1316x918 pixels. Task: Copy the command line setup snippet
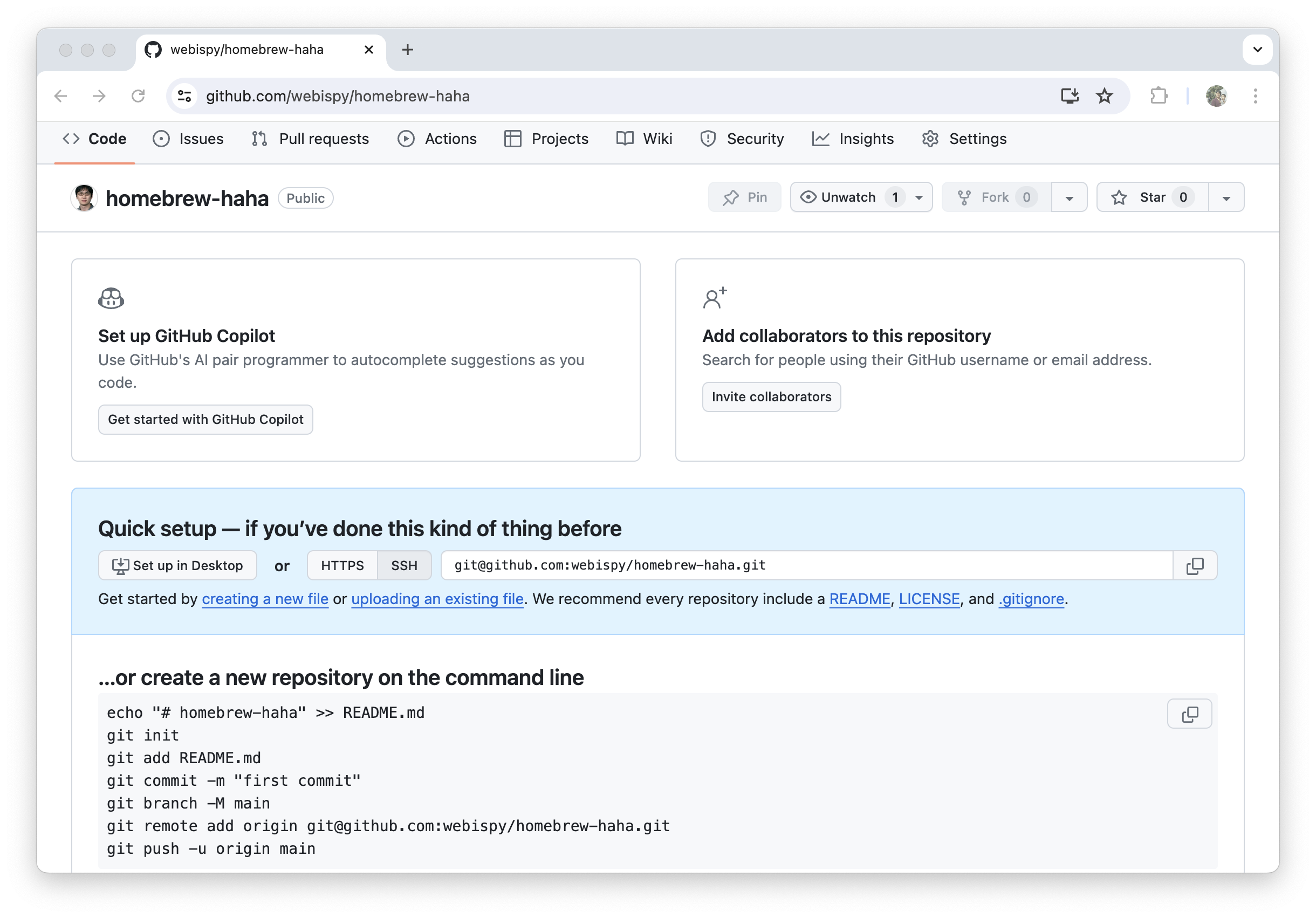point(1189,714)
